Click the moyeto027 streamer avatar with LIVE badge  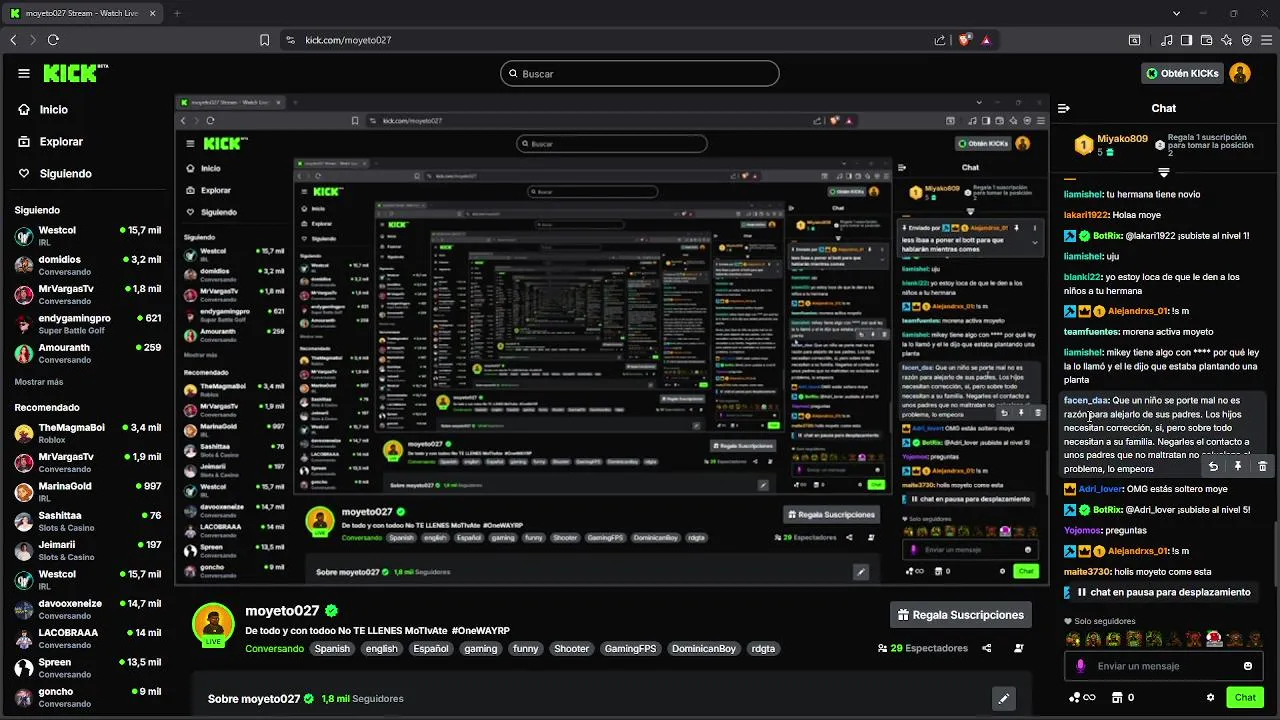tap(213, 626)
